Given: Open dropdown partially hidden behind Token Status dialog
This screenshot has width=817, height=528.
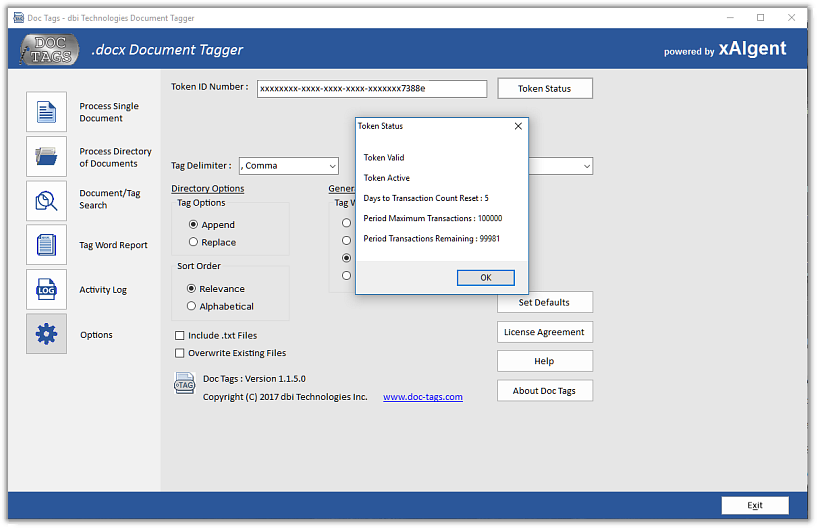Looking at the screenshot, I should click(x=561, y=166).
